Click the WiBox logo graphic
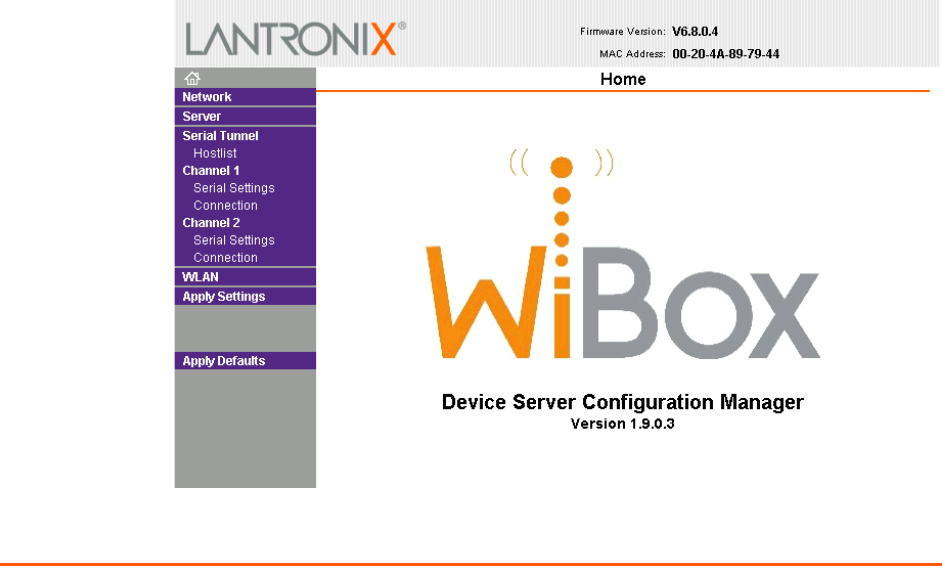 [x=622, y=253]
